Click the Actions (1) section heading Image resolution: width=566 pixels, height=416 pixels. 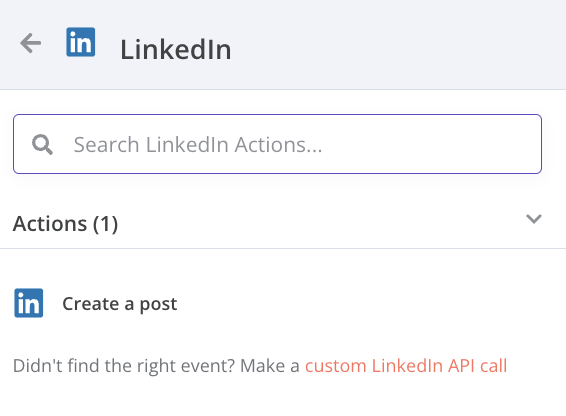[65, 224]
